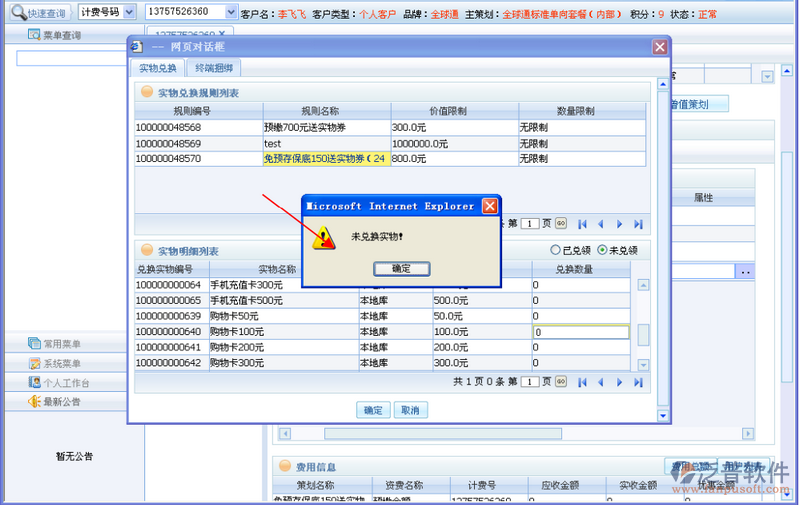800x505 pixels.
Task: Select row 购物卡300元
Action: coord(383,363)
